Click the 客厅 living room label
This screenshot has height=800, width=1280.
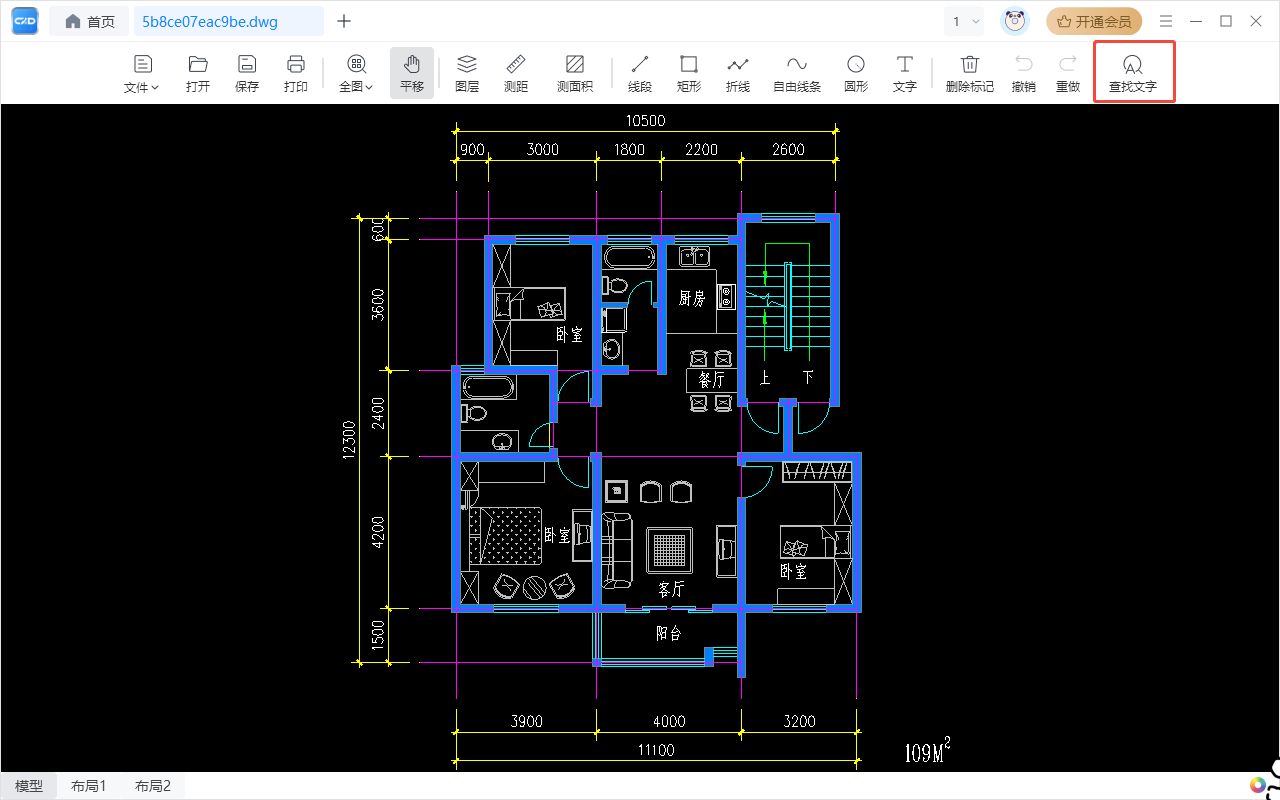(x=671, y=588)
